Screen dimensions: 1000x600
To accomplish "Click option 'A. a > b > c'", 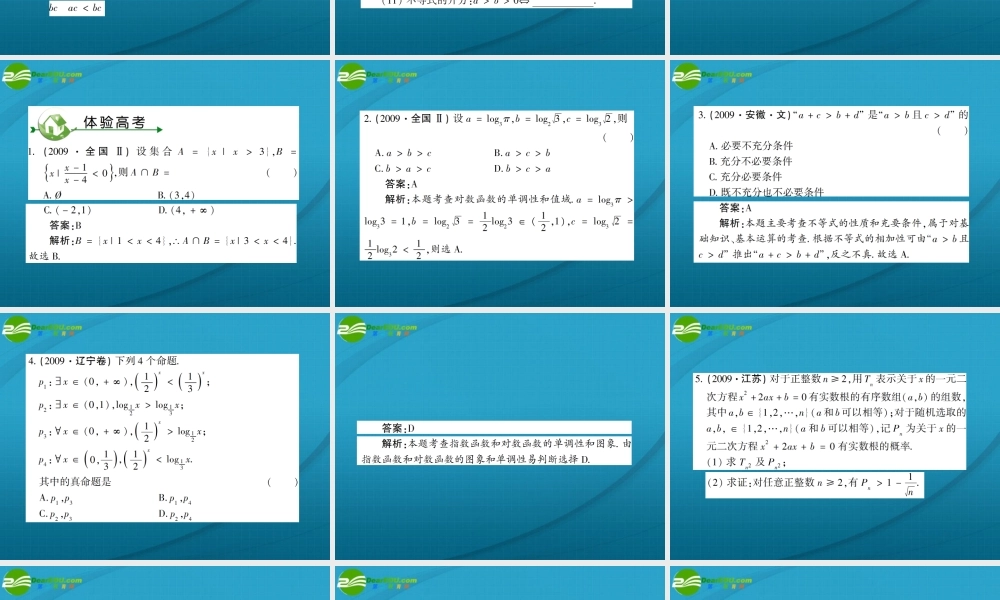I will pyautogui.click(x=403, y=153).
